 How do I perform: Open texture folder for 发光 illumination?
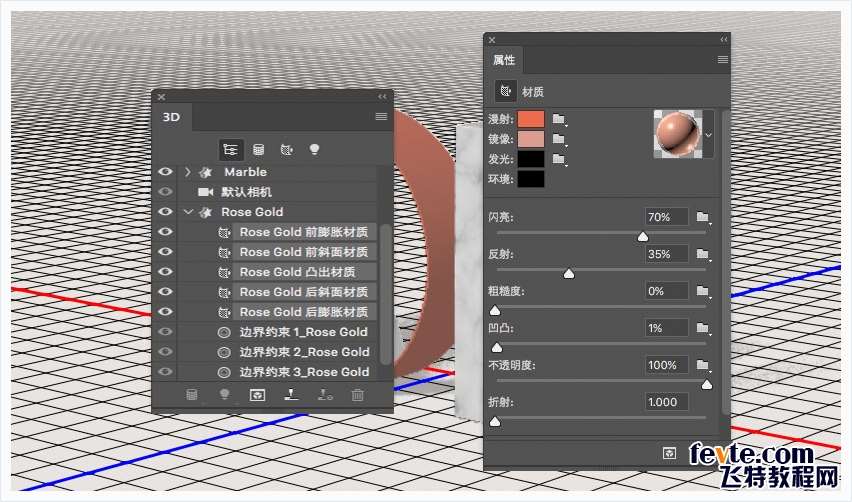tap(559, 159)
